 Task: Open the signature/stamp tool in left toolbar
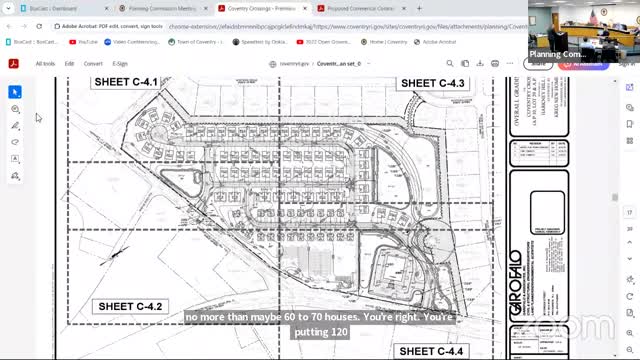[15, 176]
